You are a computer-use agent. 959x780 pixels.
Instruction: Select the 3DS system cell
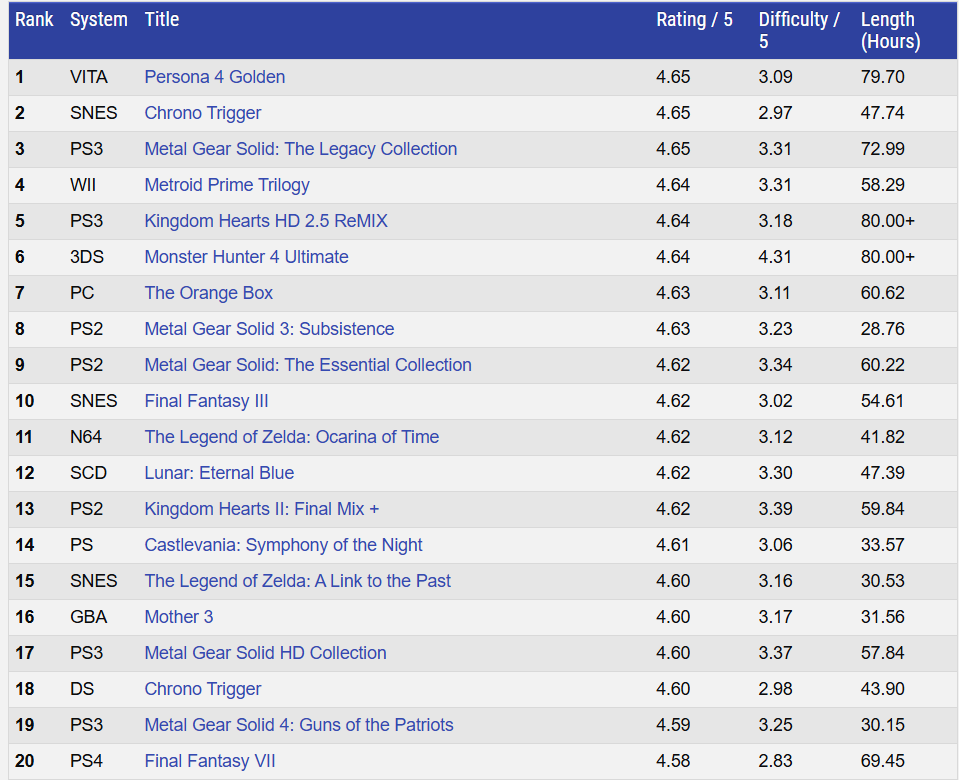coord(87,257)
